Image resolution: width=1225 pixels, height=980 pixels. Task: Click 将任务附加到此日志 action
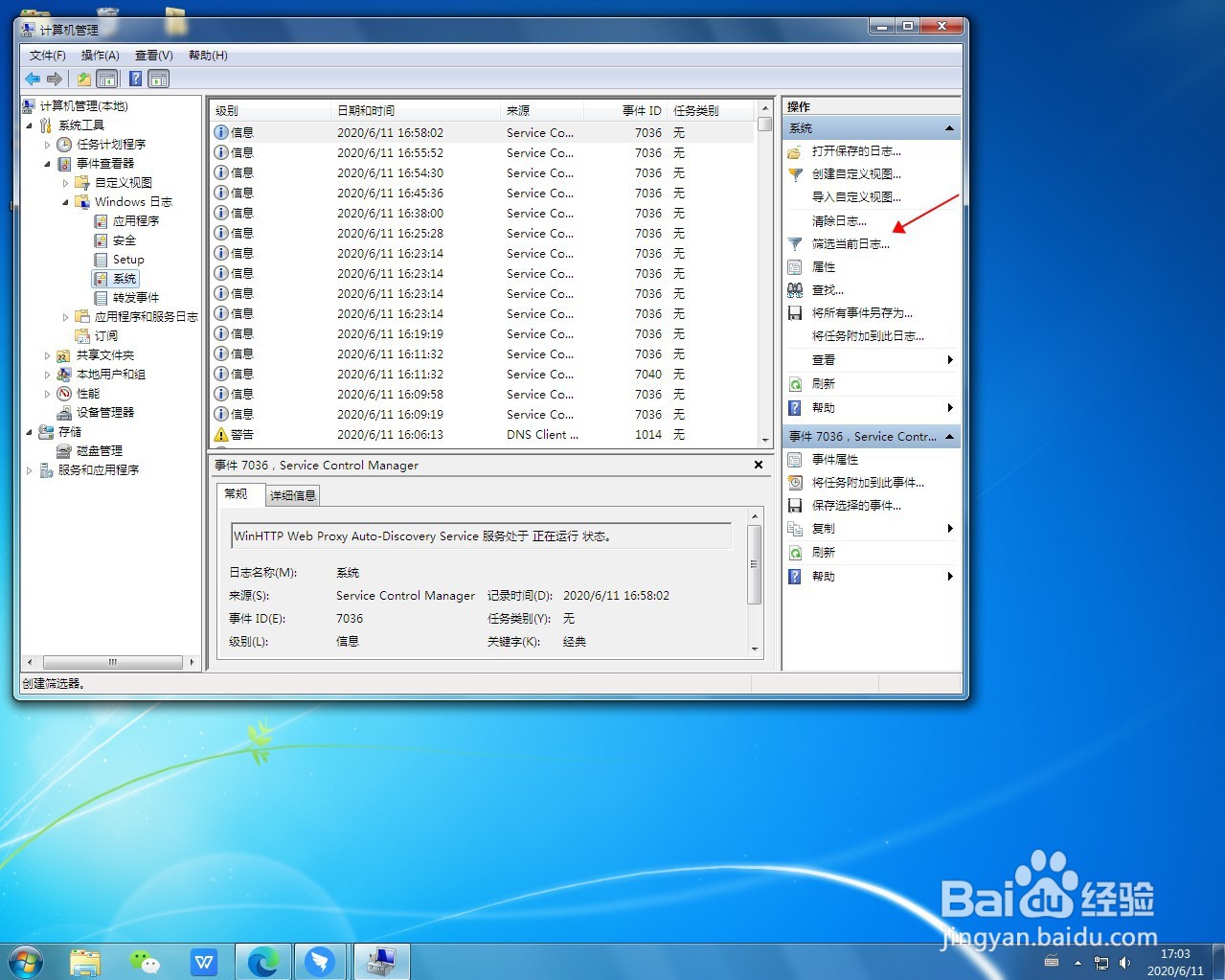pos(868,336)
